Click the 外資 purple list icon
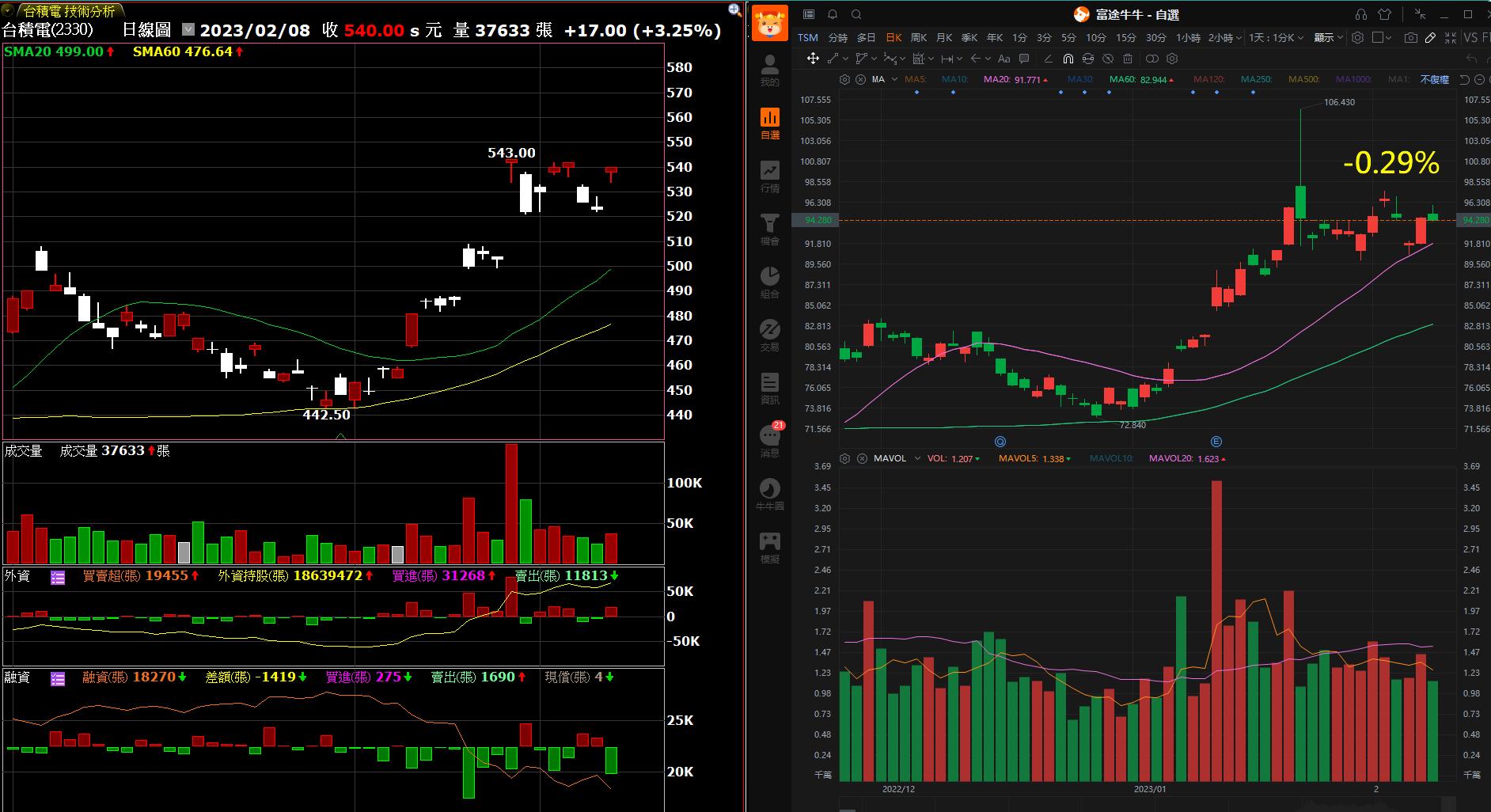The height and width of the screenshot is (812, 1491). [58, 578]
